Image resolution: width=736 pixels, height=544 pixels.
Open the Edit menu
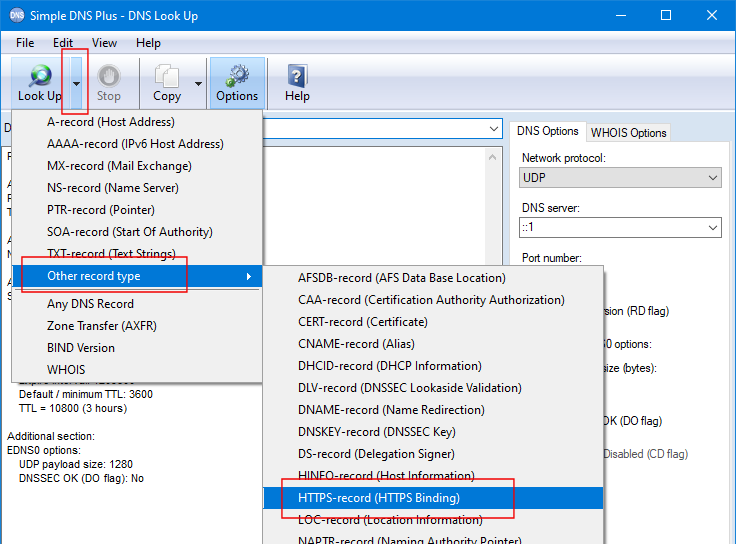click(62, 43)
